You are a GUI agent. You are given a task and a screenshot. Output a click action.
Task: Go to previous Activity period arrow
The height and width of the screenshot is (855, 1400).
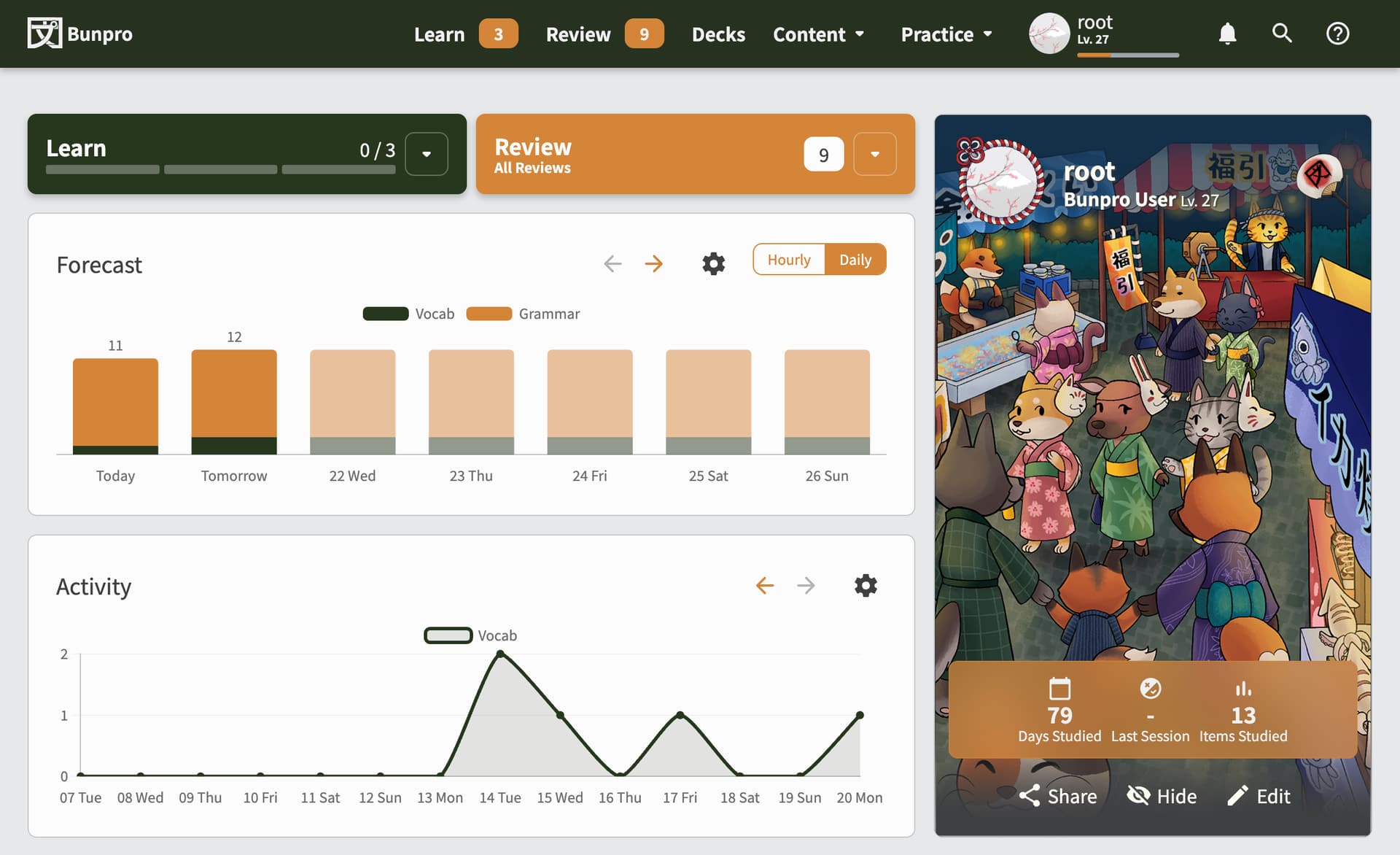pyautogui.click(x=764, y=585)
